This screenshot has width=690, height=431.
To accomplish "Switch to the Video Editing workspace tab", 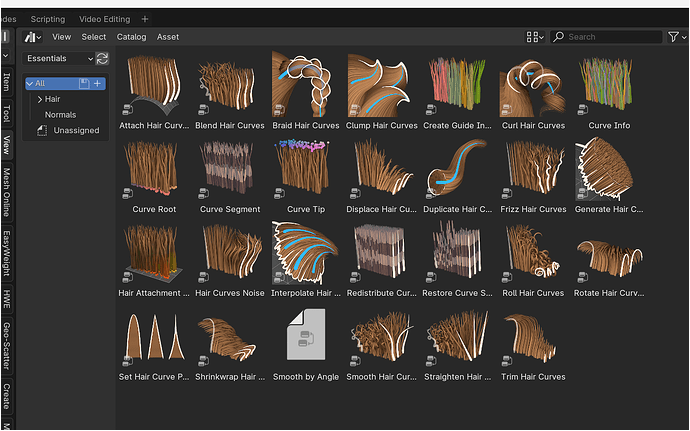I will pyautogui.click(x=104, y=19).
